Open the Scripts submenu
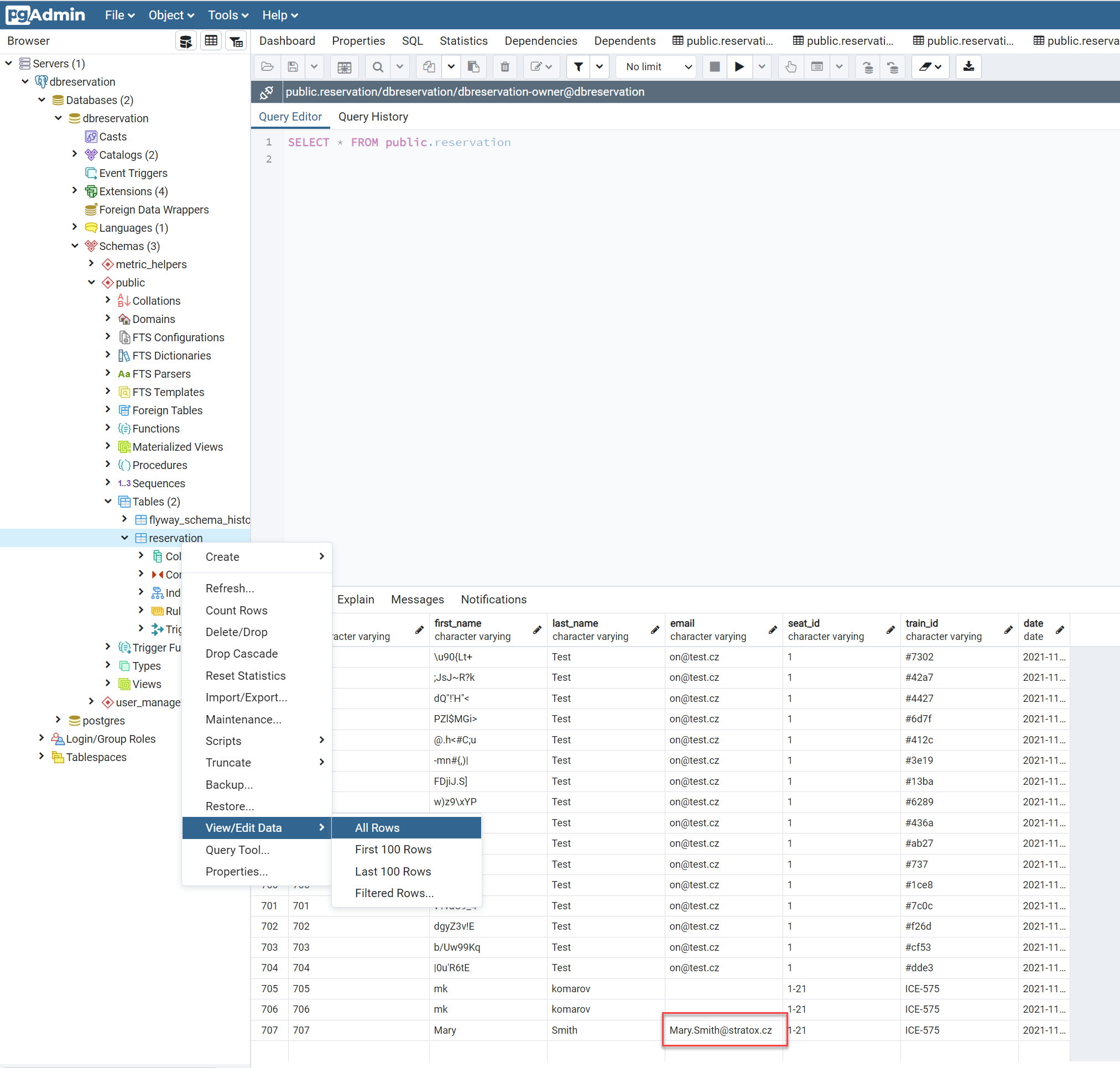 point(256,741)
